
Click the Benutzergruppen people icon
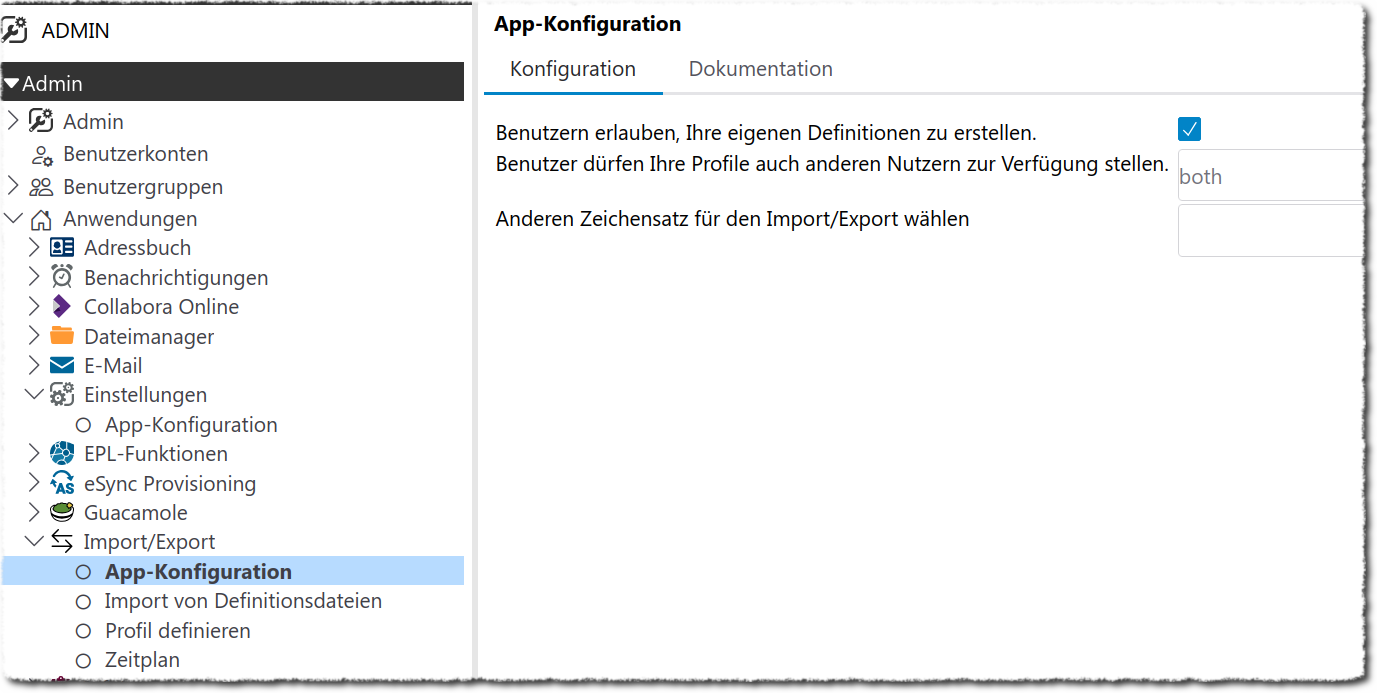click(x=41, y=187)
